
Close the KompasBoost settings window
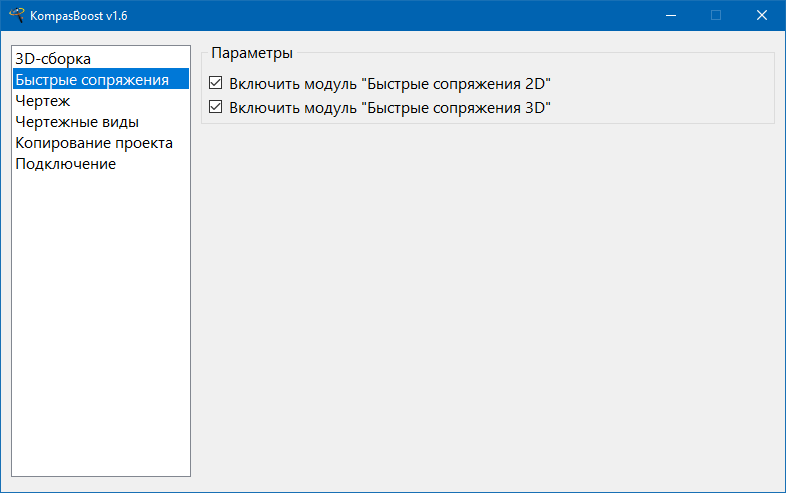762,16
